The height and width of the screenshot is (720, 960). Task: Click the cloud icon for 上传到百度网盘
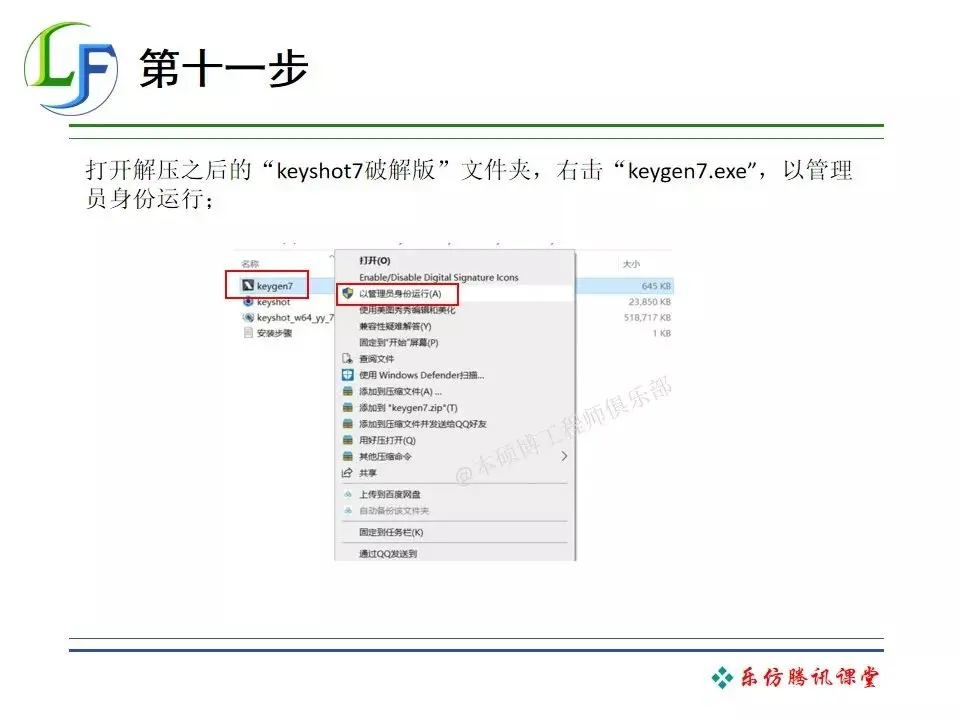pyautogui.click(x=348, y=494)
